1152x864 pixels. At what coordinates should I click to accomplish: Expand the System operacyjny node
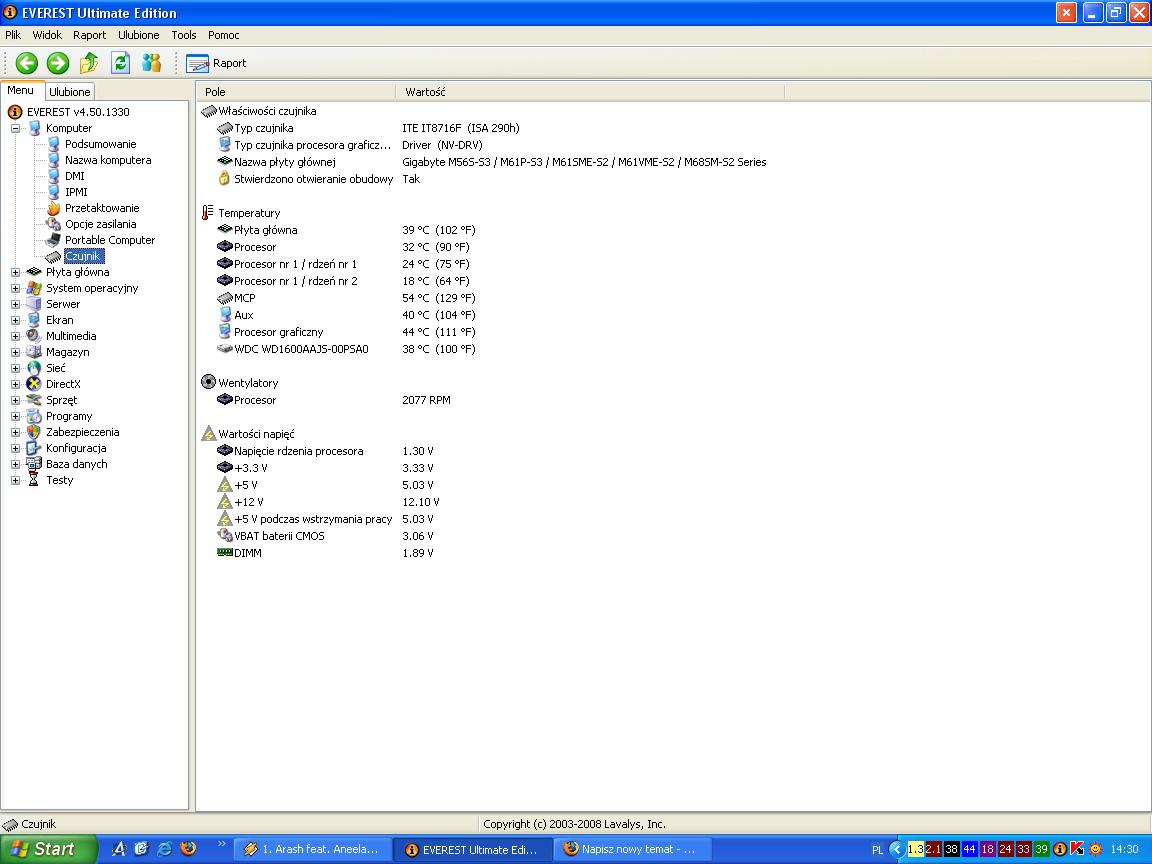pyautogui.click(x=15, y=289)
